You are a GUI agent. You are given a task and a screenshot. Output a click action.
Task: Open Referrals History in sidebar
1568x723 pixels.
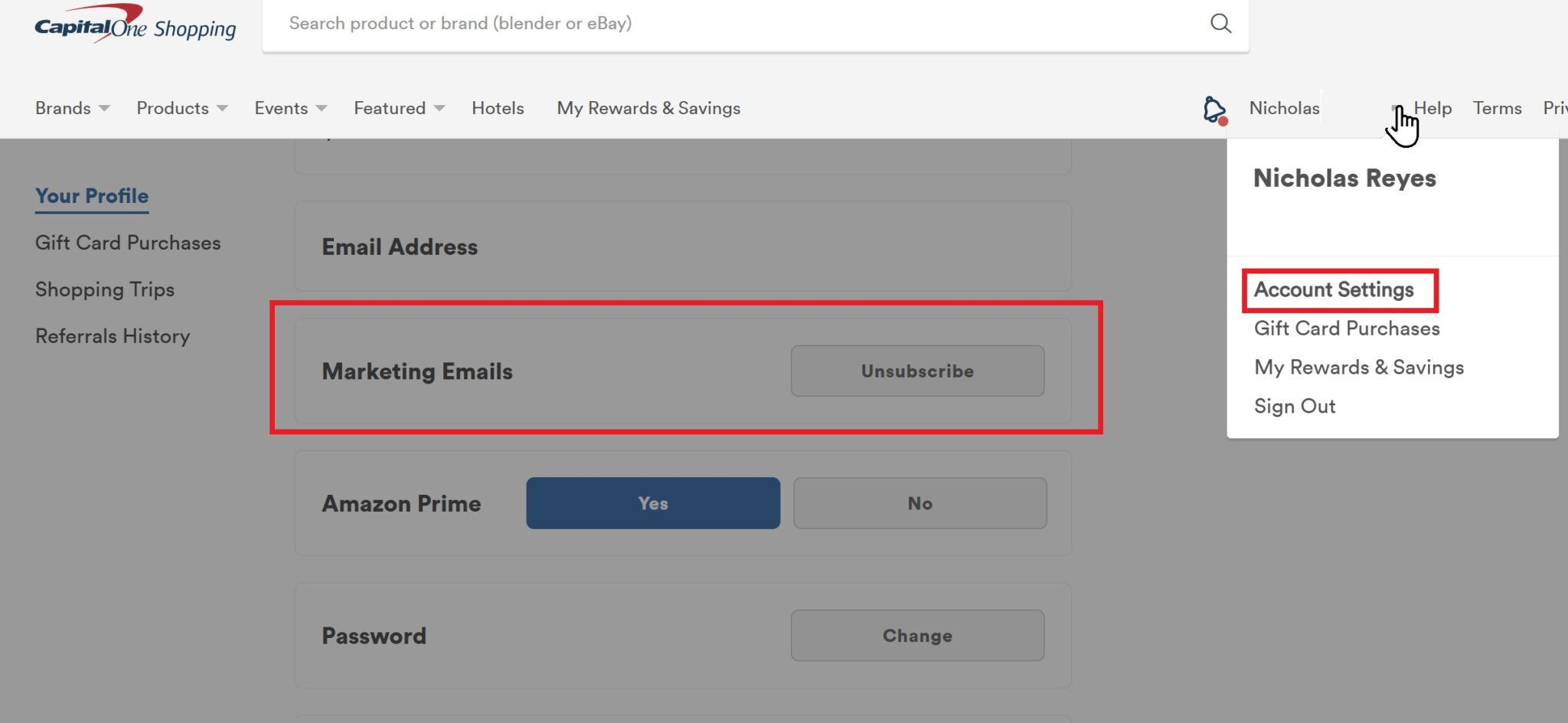point(113,336)
